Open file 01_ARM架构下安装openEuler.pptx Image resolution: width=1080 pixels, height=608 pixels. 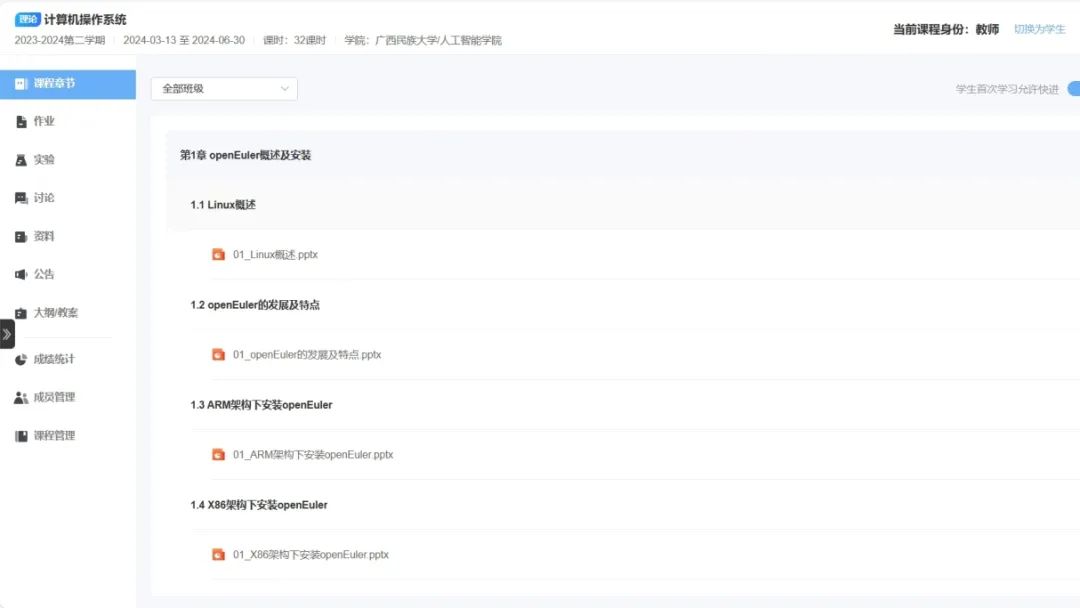(x=313, y=454)
